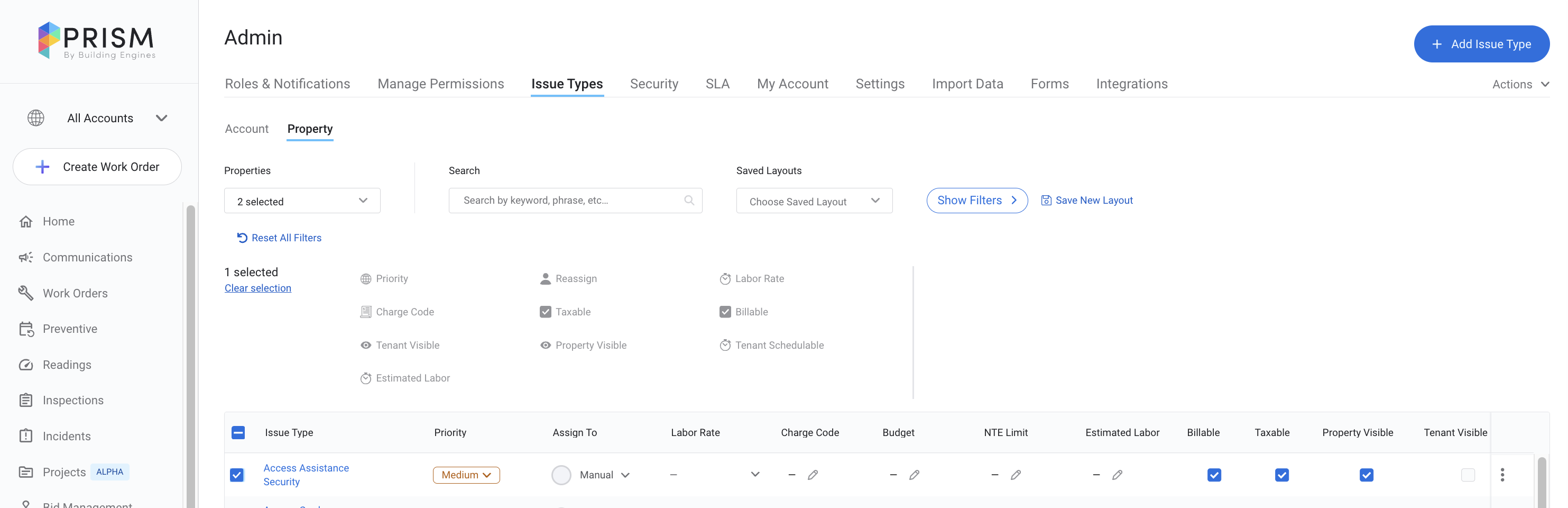Select the Estimated Labor bulk action

[405, 378]
